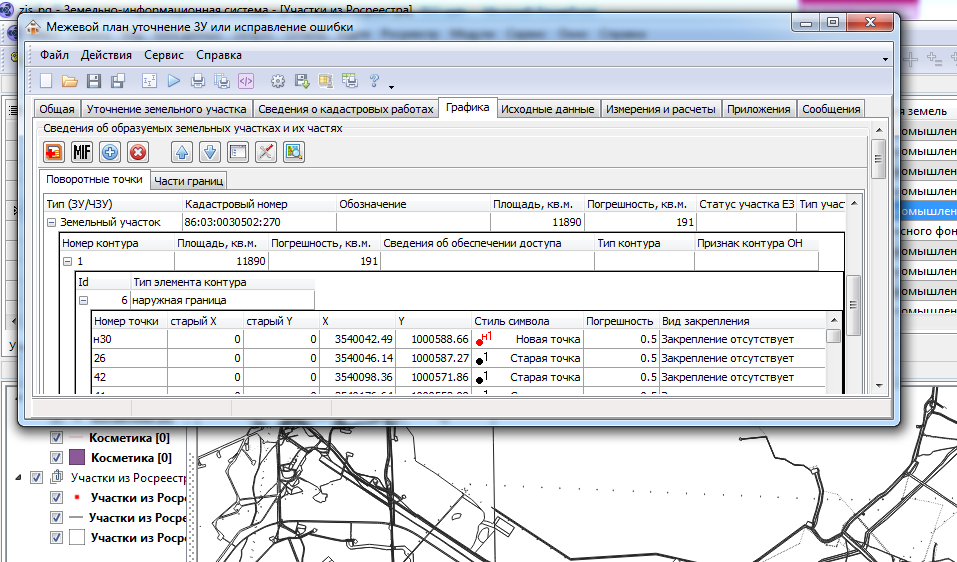Image resolution: width=957 pixels, height=562 pixels.
Task: Click the MIF import button
Action: coord(82,152)
